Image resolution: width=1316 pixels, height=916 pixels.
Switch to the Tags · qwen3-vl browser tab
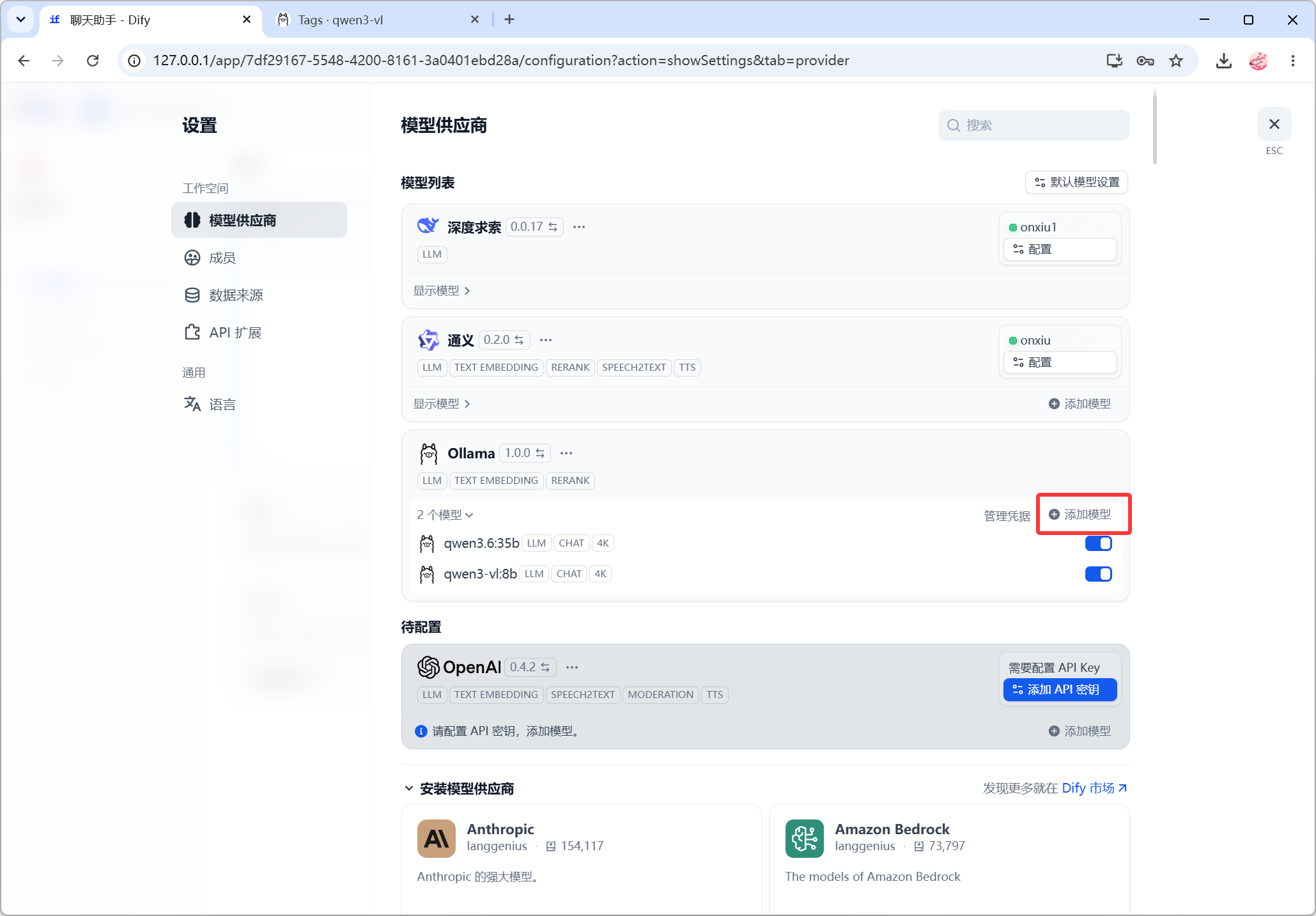[377, 20]
